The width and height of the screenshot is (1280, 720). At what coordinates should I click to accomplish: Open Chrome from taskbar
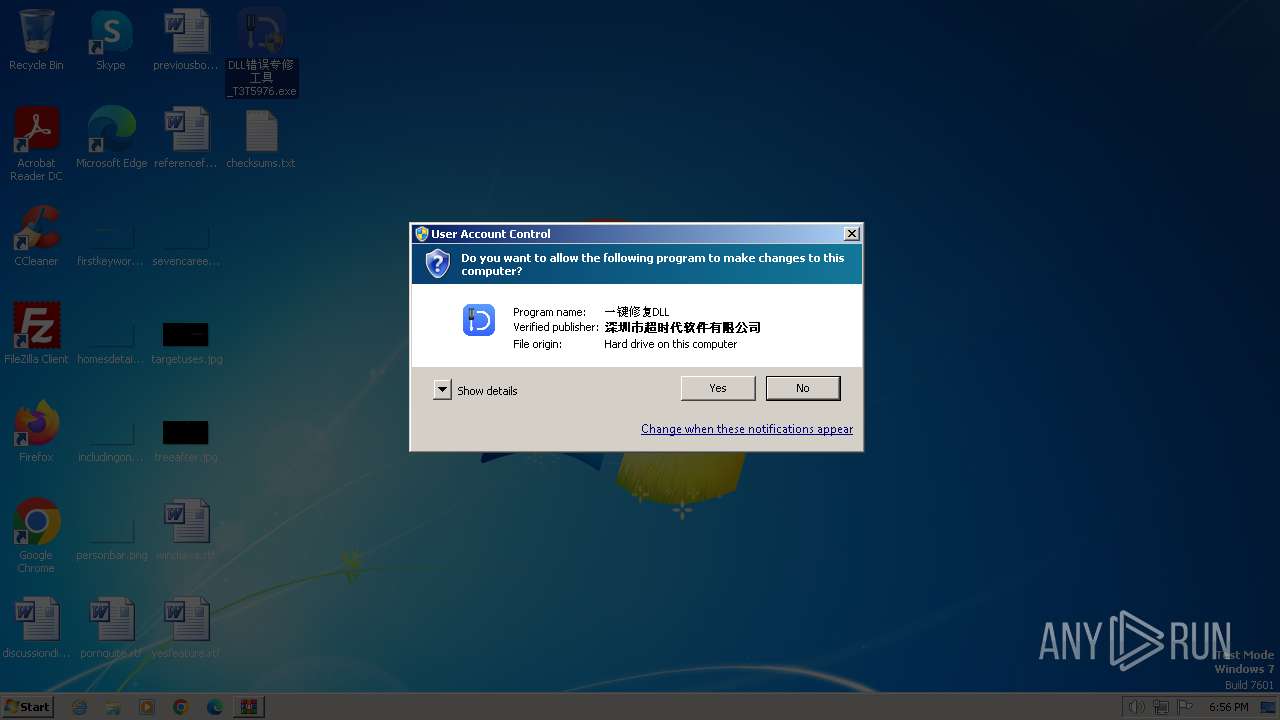tap(181, 707)
